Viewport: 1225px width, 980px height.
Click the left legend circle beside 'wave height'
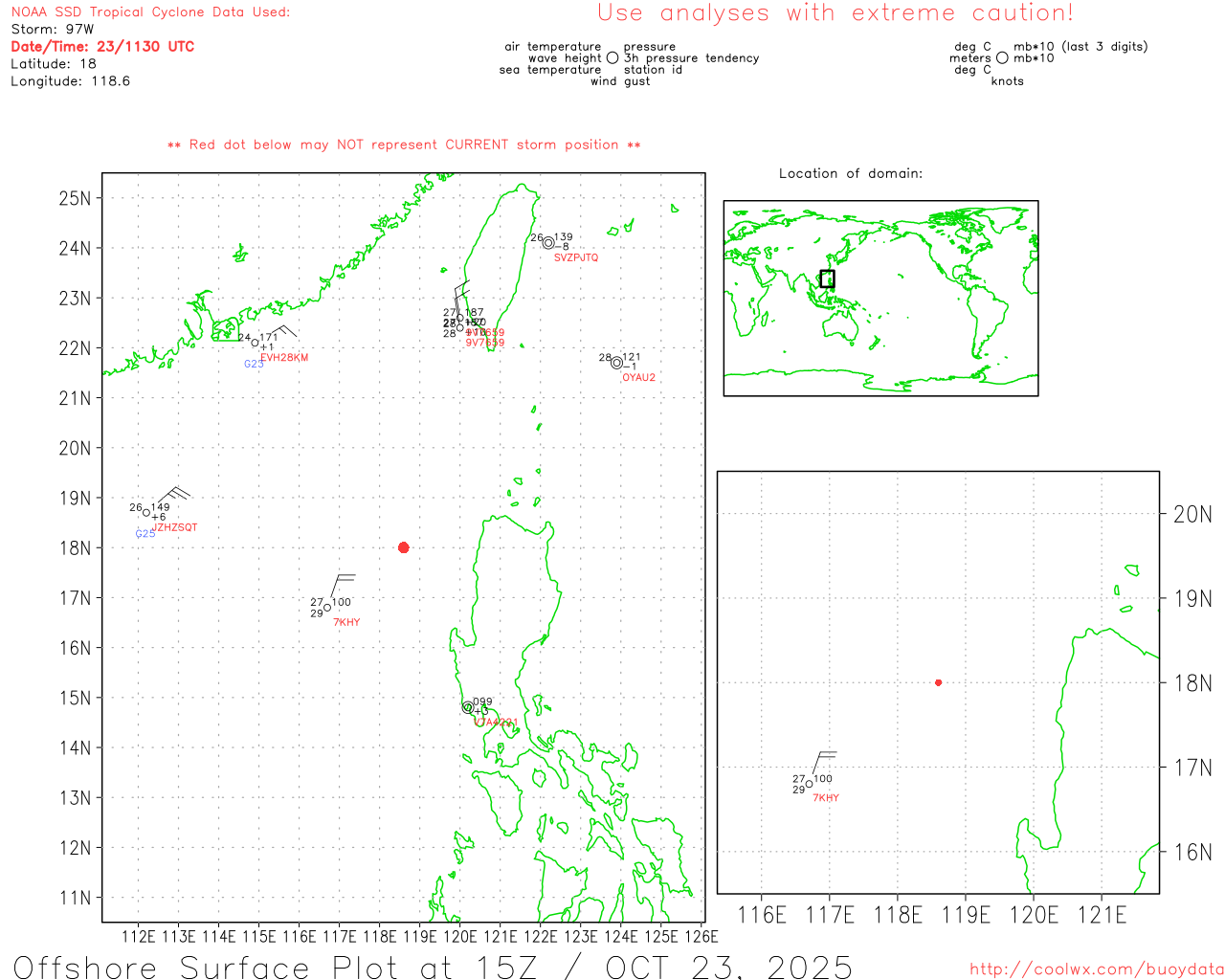(x=612, y=58)
